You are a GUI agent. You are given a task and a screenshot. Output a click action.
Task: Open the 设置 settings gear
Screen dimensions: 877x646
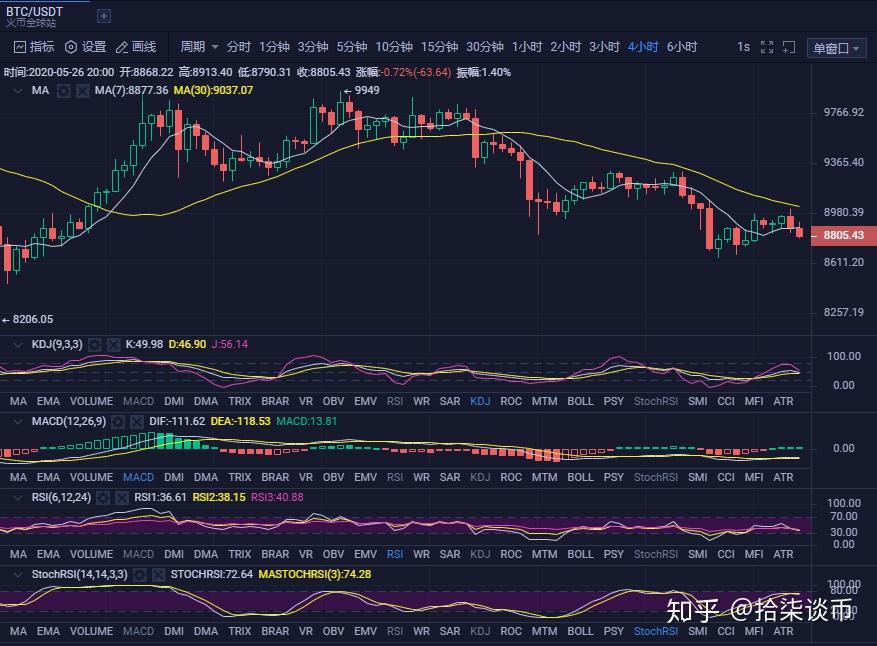coord(71,47)
